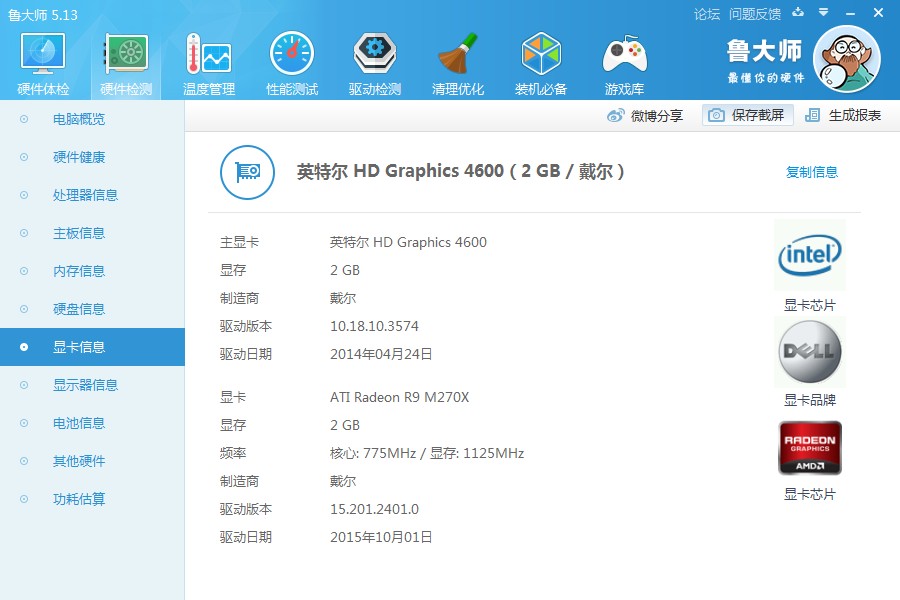Select 电脑概览 in the sidebar
900x600 pixels.
pyautogui.click(x=92, y=119)
